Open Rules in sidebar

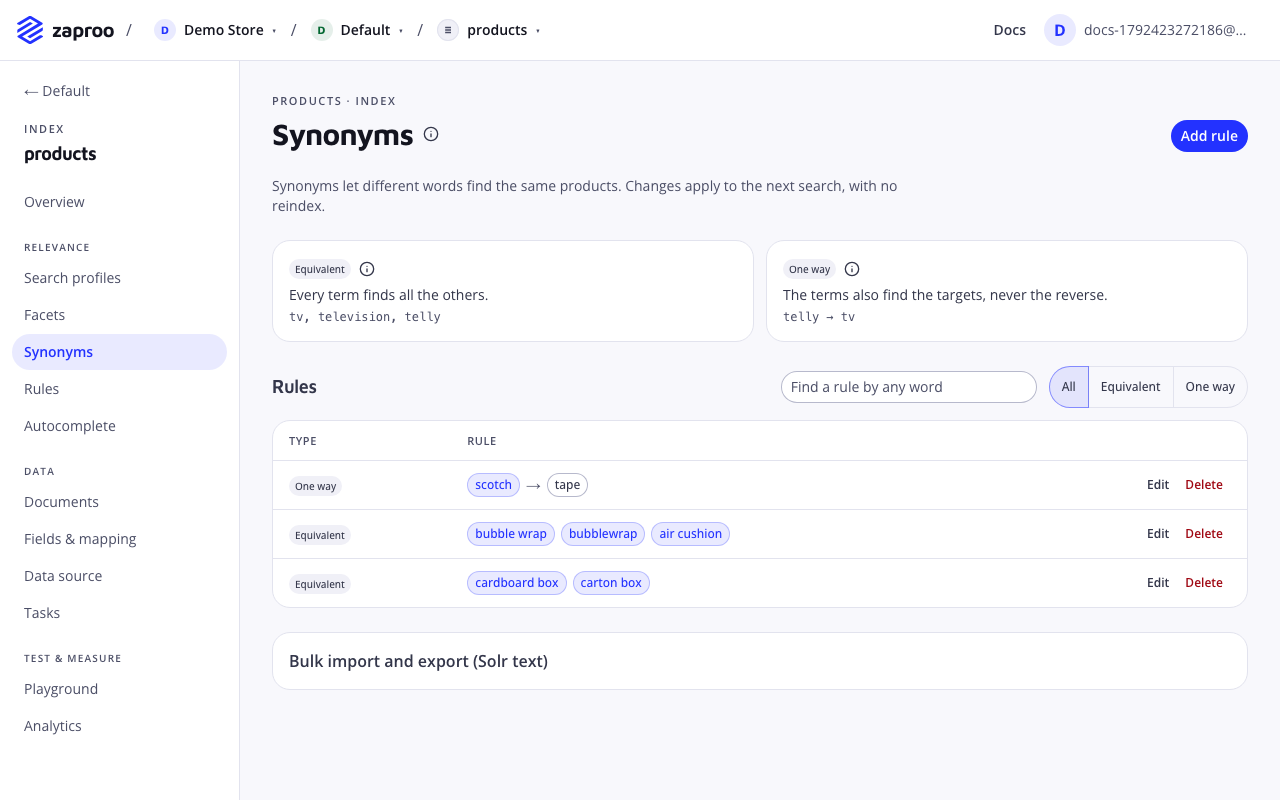click(x=119, y=389)
